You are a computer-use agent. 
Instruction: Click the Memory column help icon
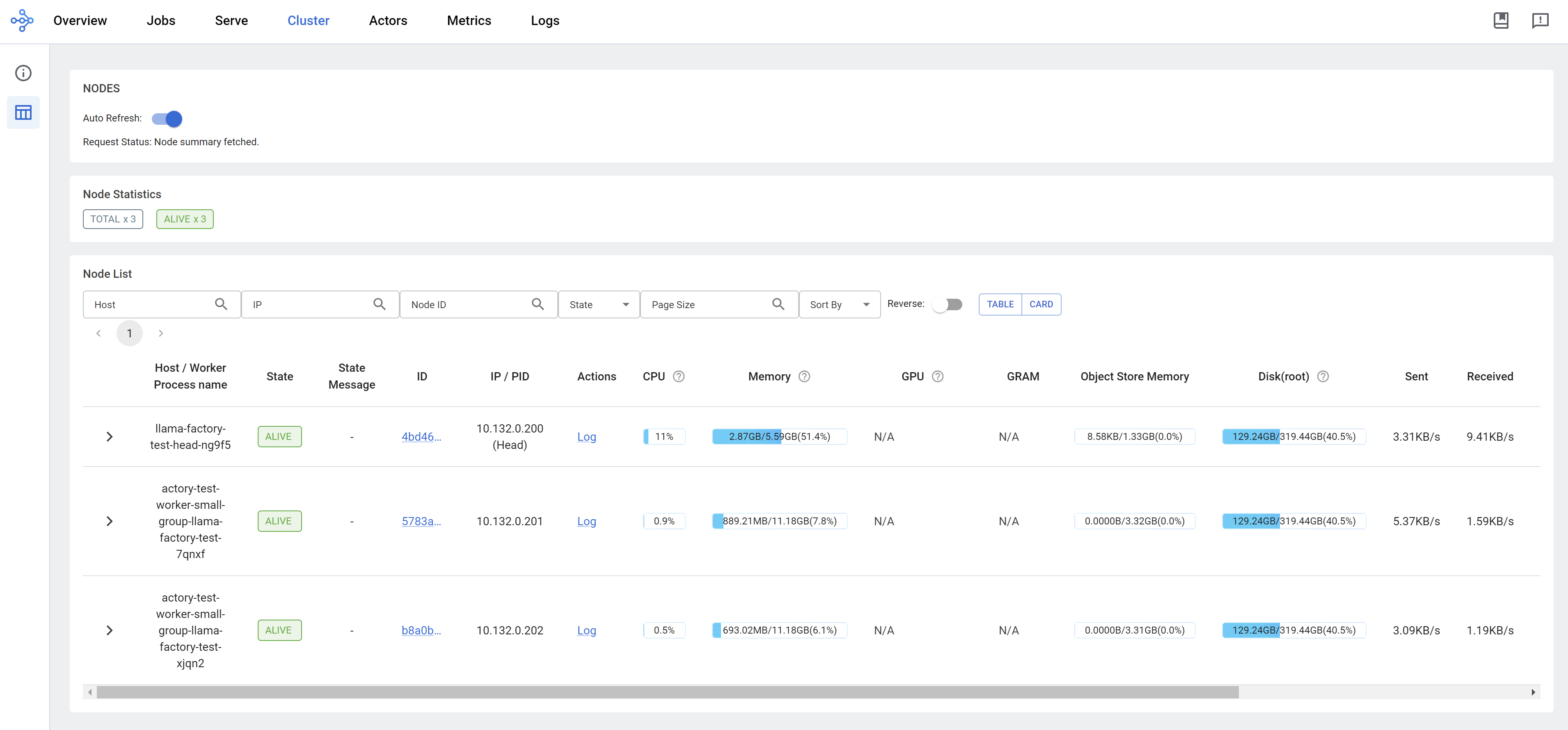[804, 376]
